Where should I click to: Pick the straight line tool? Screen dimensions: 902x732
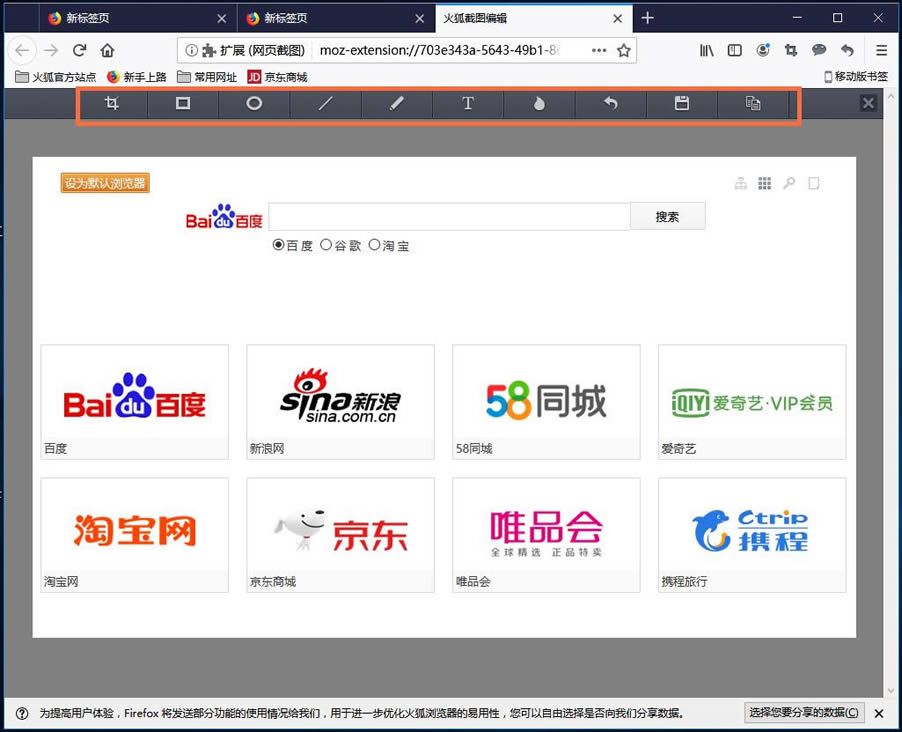point(326,104)
